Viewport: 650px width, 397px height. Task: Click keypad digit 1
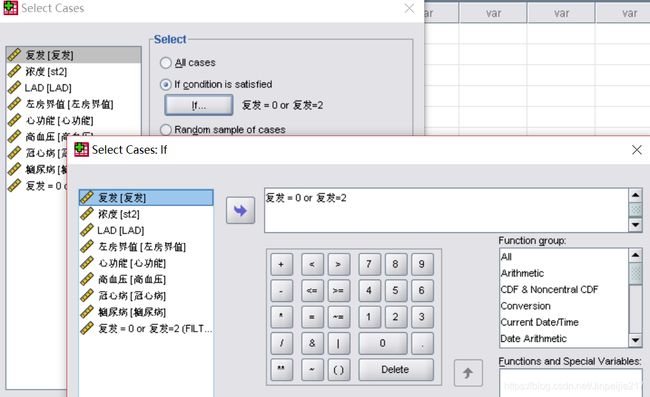[x=369, y=317]
